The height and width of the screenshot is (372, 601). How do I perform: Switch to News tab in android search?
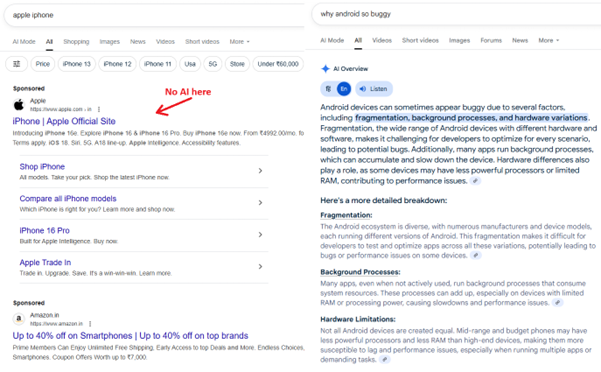[x=520, y=40]
